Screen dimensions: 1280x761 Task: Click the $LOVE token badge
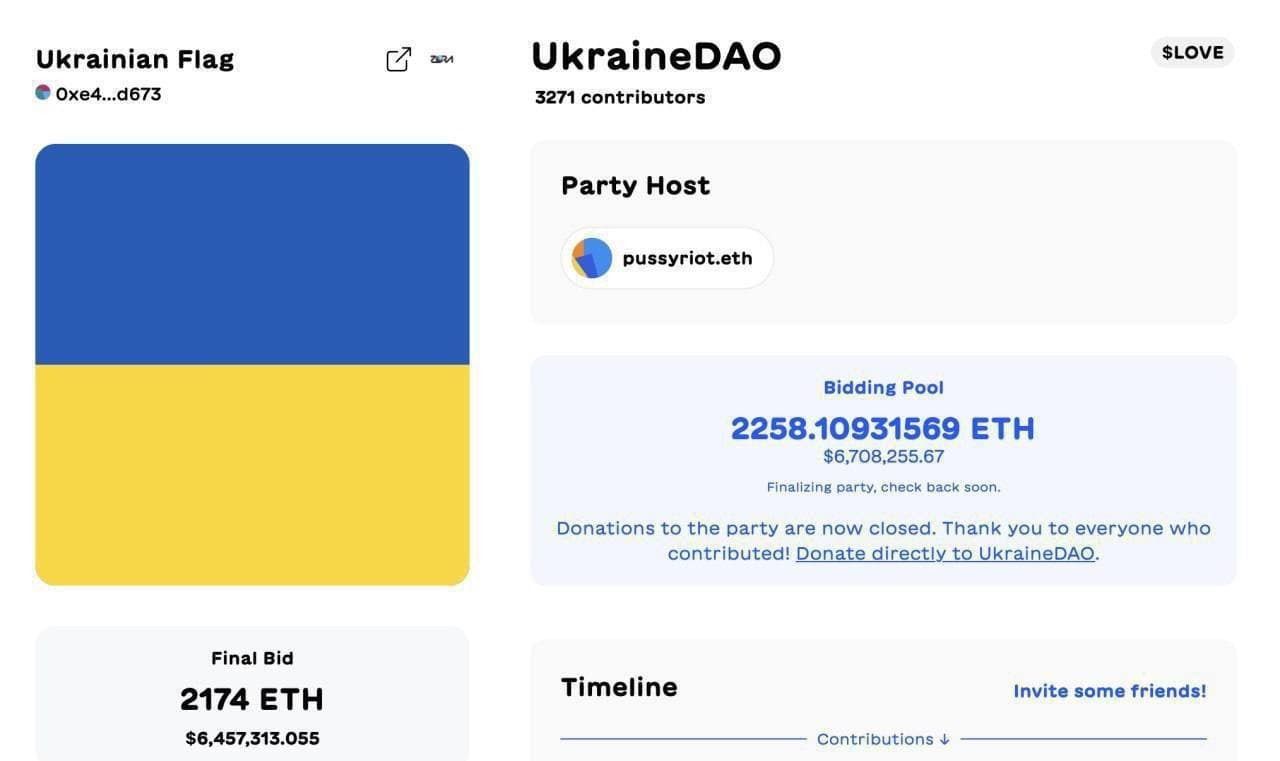[x=1192, y=53]
